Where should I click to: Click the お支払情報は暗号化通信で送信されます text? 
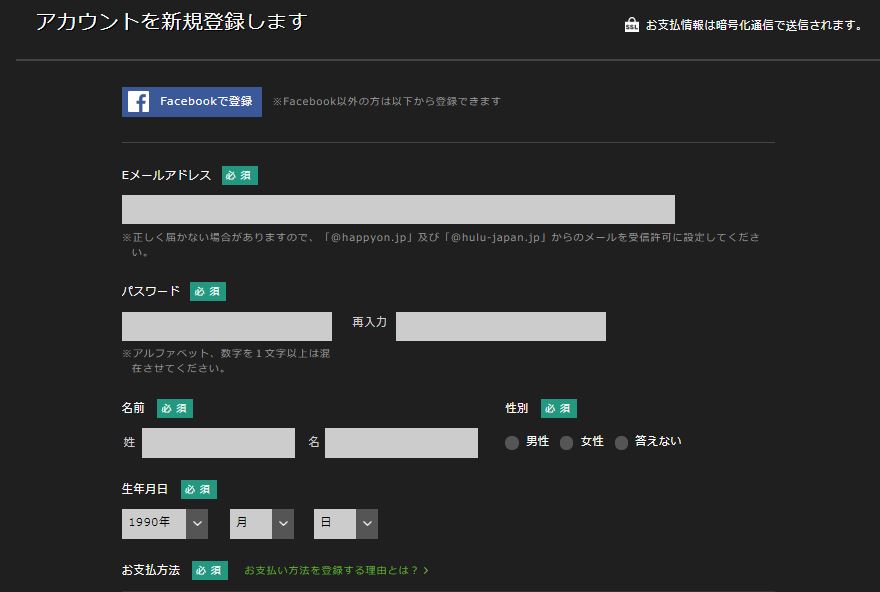click(x=753, y=25)
